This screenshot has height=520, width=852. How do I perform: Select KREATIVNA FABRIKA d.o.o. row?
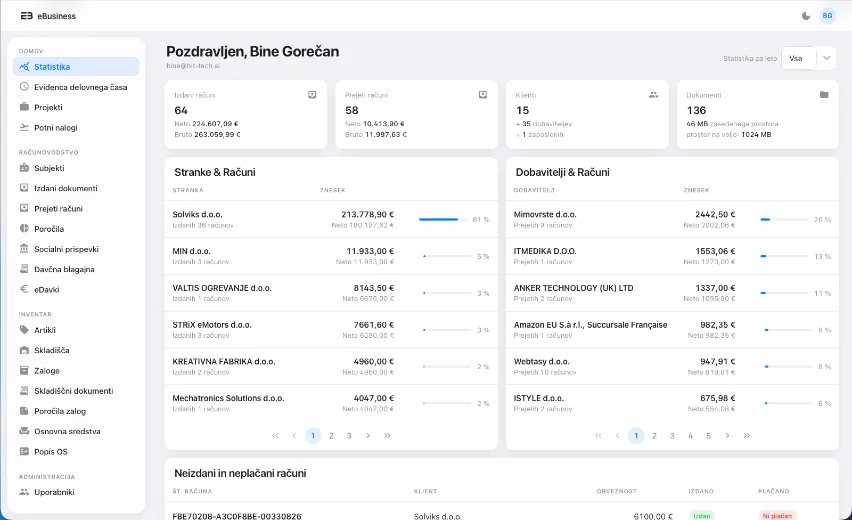331,366
